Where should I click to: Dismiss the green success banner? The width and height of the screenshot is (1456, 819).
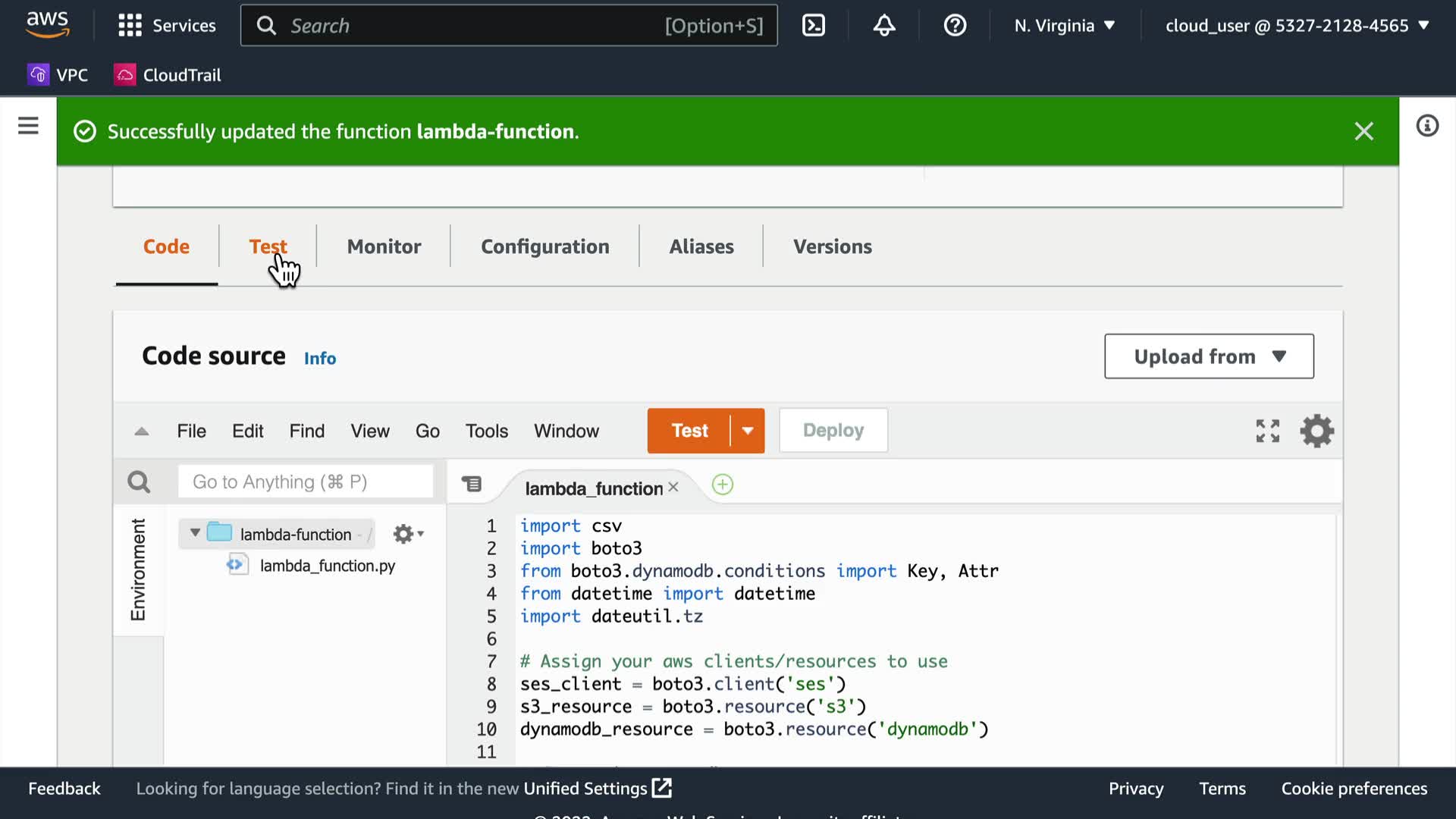[x=1363, y=131]
